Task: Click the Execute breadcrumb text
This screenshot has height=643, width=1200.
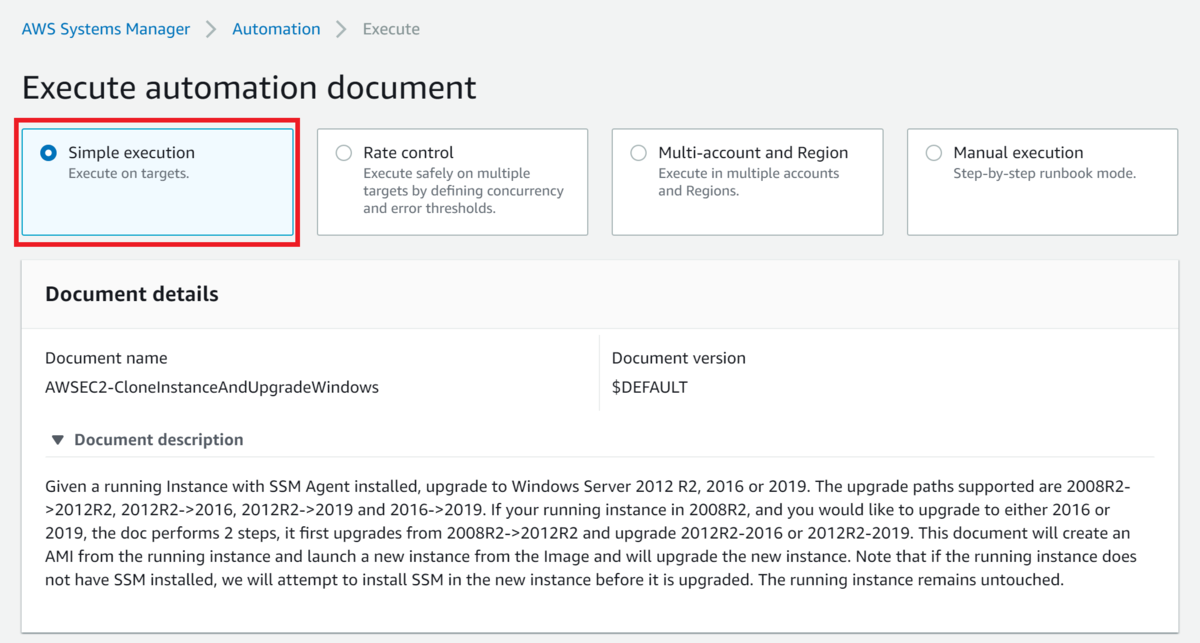Action: pos(391,29)
